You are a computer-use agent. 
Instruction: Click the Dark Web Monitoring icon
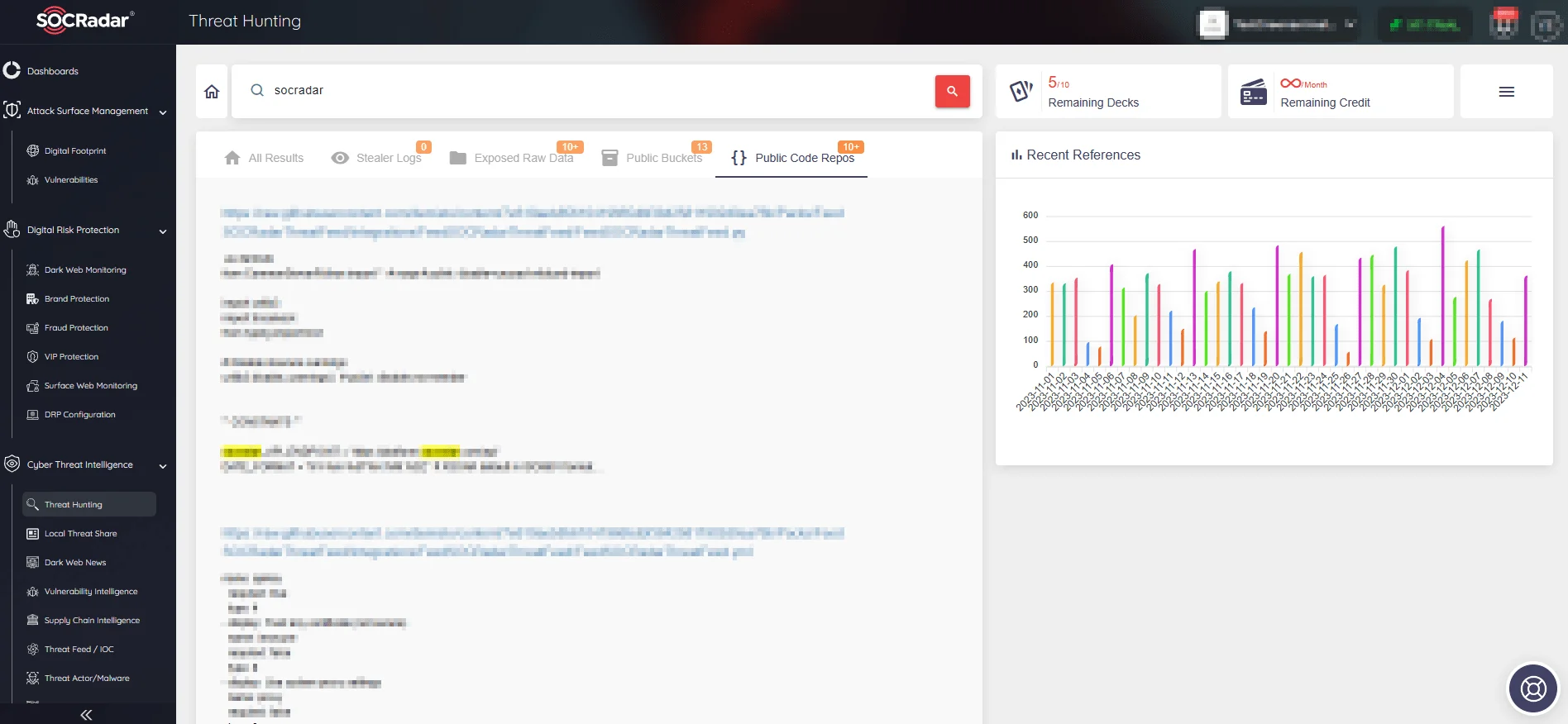click(x=33, y=269)
